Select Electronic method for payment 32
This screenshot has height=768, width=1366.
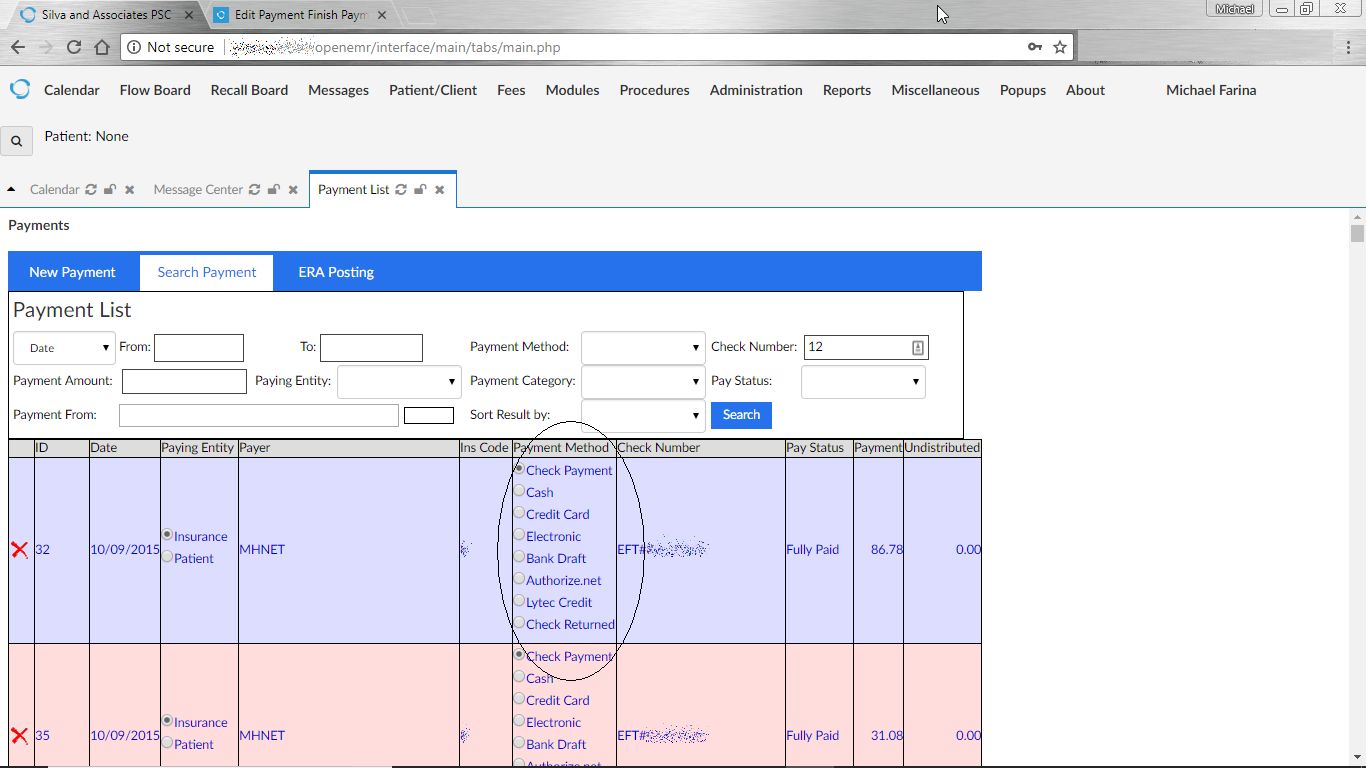coord(519,534)
